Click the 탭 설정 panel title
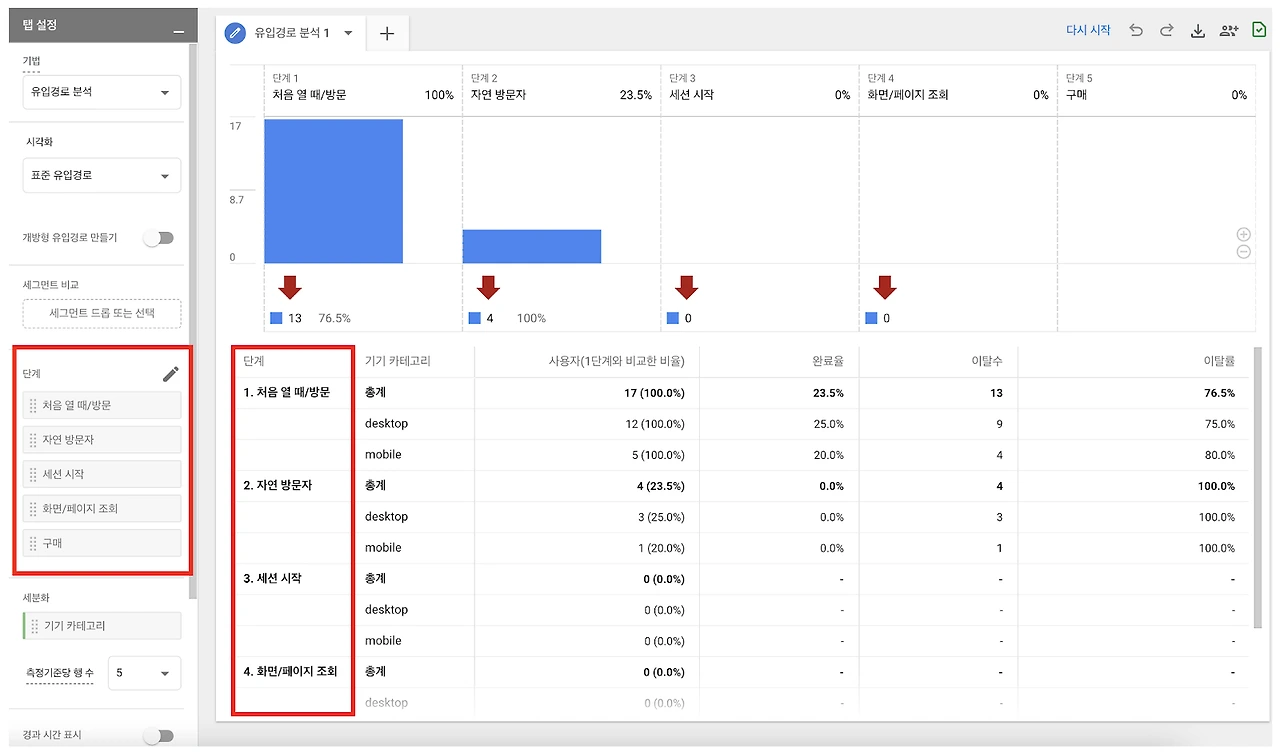1280x753 pixels. 40,28
